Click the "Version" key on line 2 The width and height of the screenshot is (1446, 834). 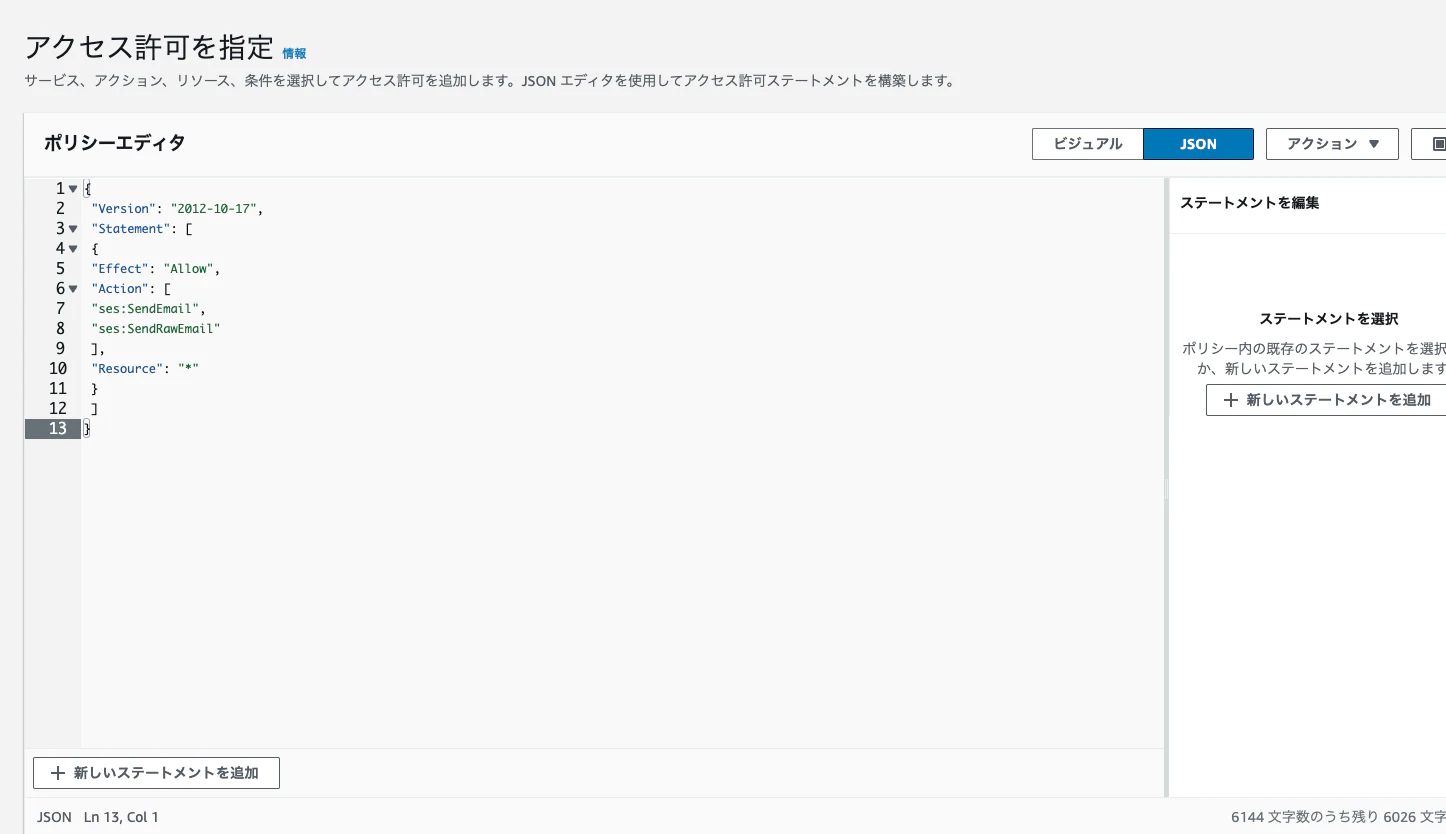point(124,209)
